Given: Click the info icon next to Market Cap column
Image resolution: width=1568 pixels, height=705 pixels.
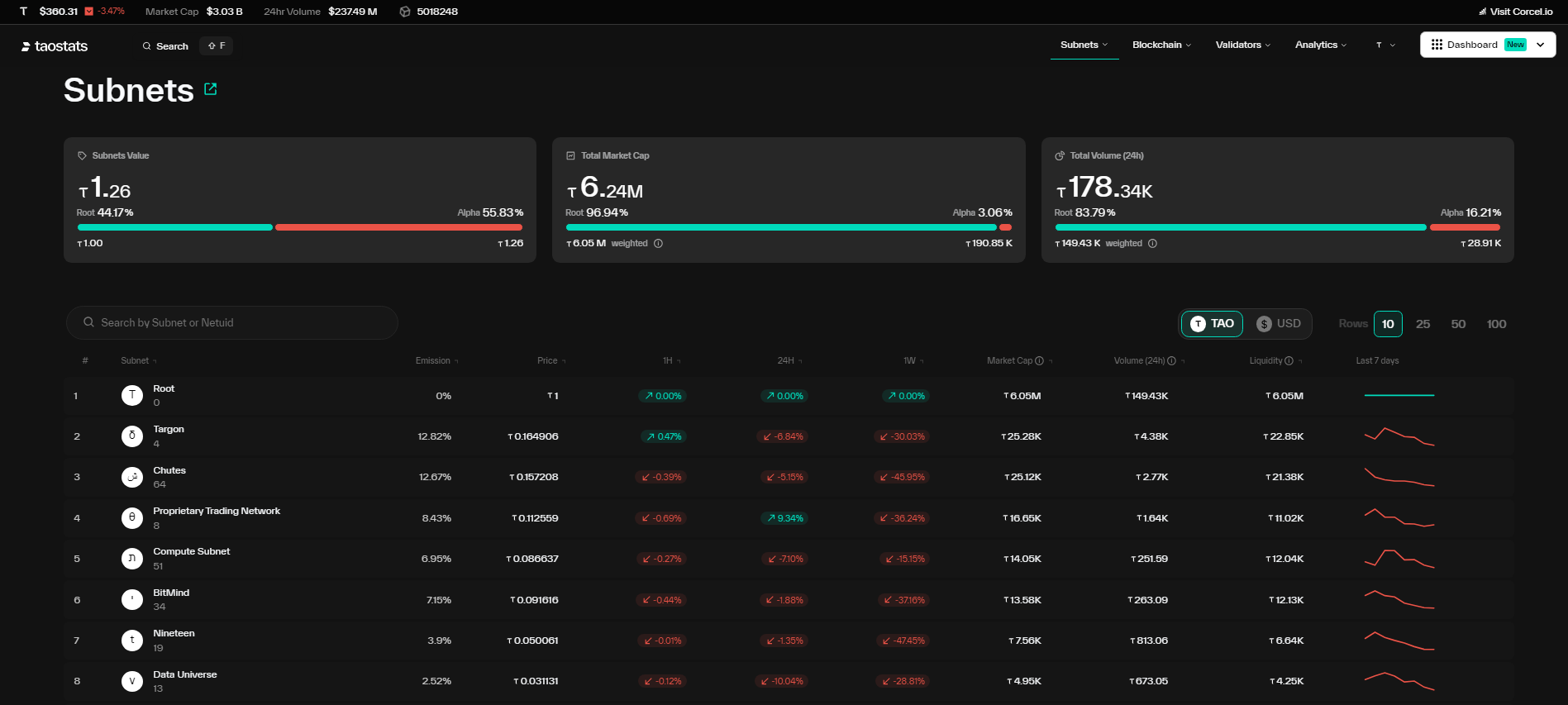Looking at the screenshot, I should coord(1039,360).
